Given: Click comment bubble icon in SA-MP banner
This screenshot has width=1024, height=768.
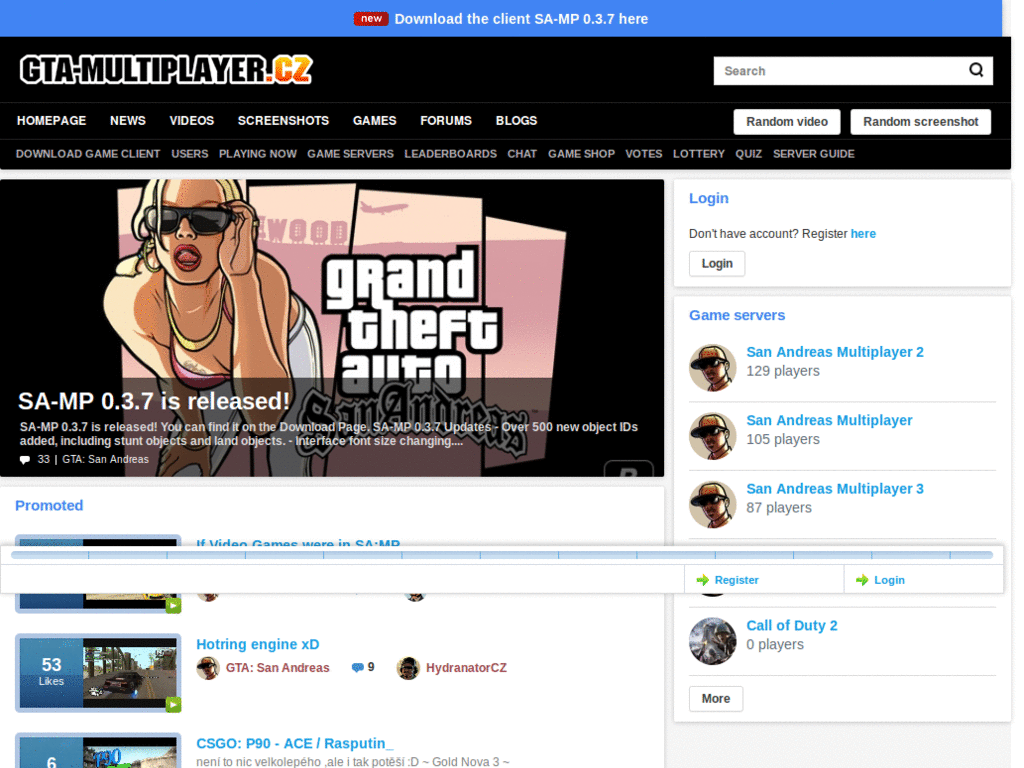Looking at the screenshot, I should tap(25, 460).
